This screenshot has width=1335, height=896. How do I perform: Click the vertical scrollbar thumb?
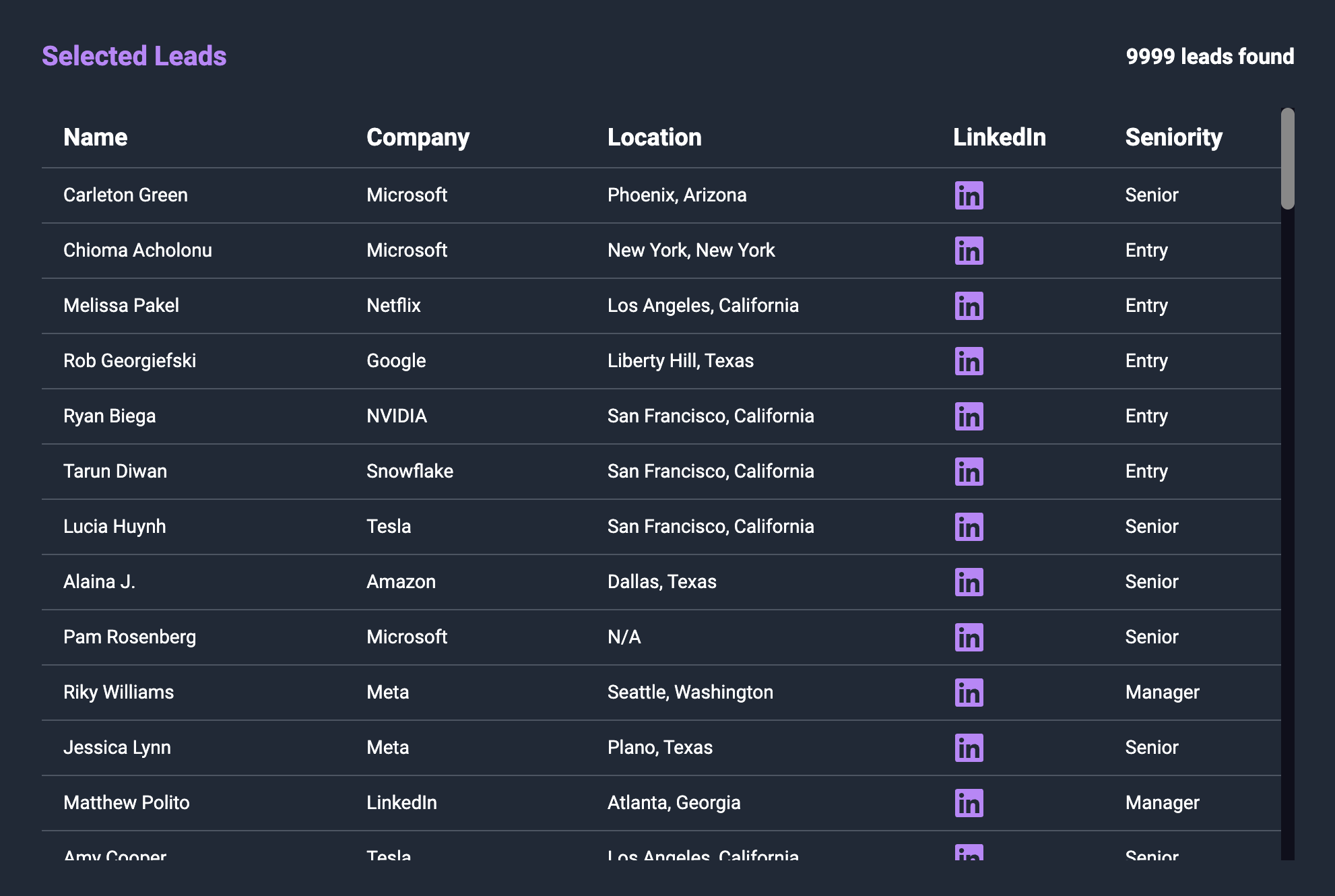1287,158
